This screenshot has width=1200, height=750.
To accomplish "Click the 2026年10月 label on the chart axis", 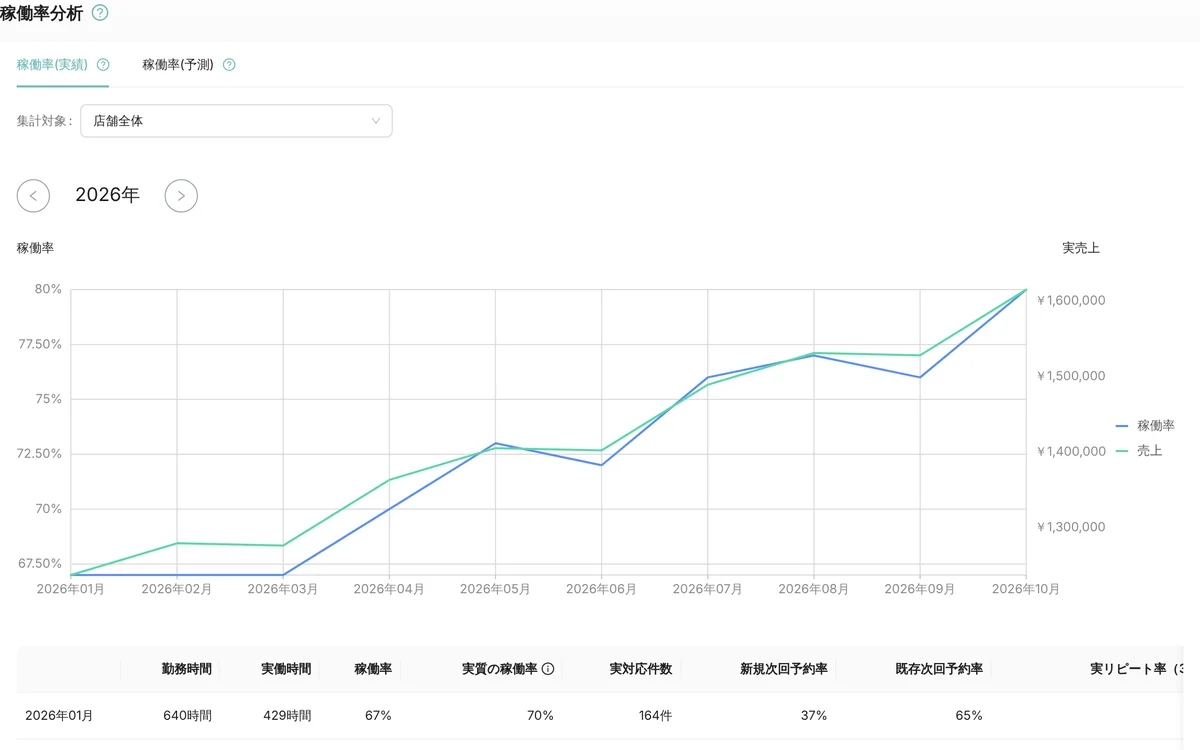I will 1025,590.
